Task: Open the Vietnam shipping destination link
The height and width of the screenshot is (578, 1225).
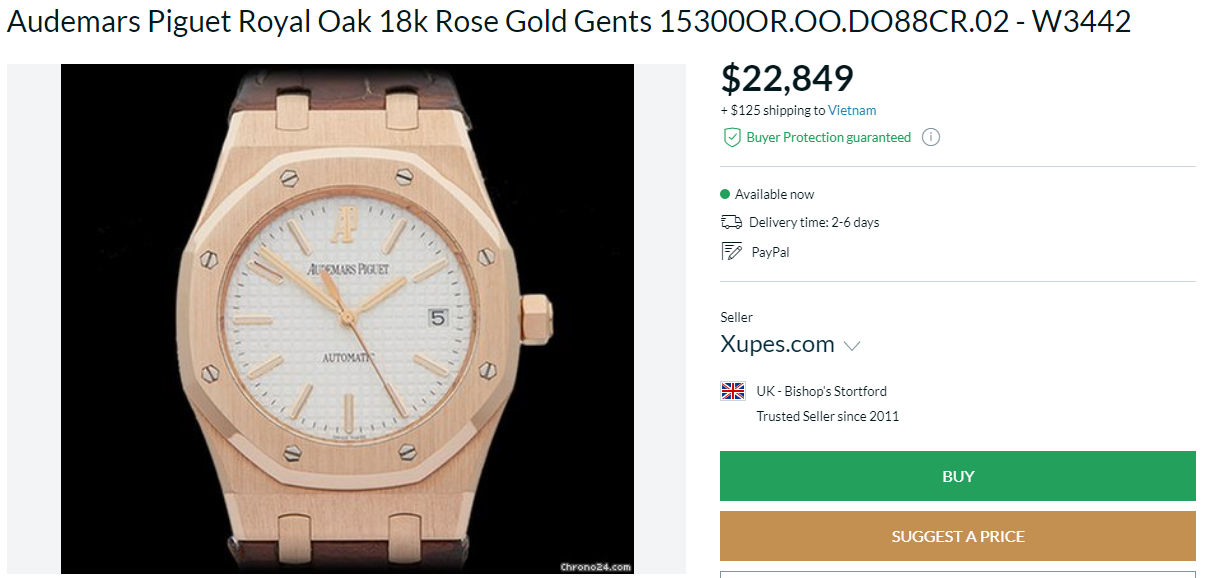Action: (x=852, y=111)
